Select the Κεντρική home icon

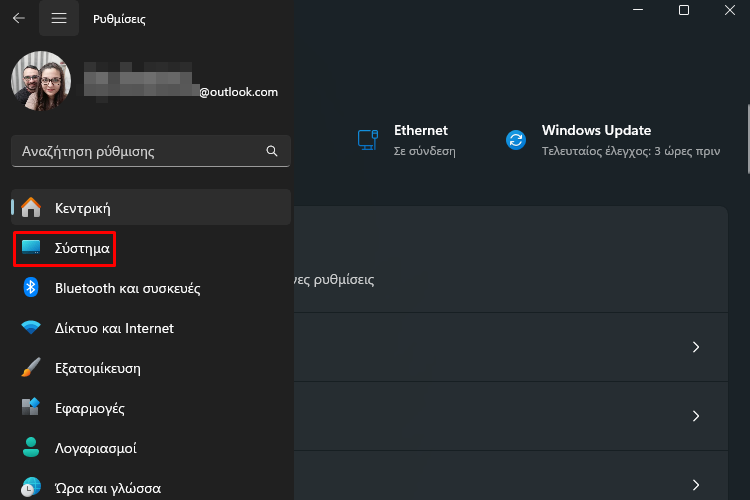point(31,207)
